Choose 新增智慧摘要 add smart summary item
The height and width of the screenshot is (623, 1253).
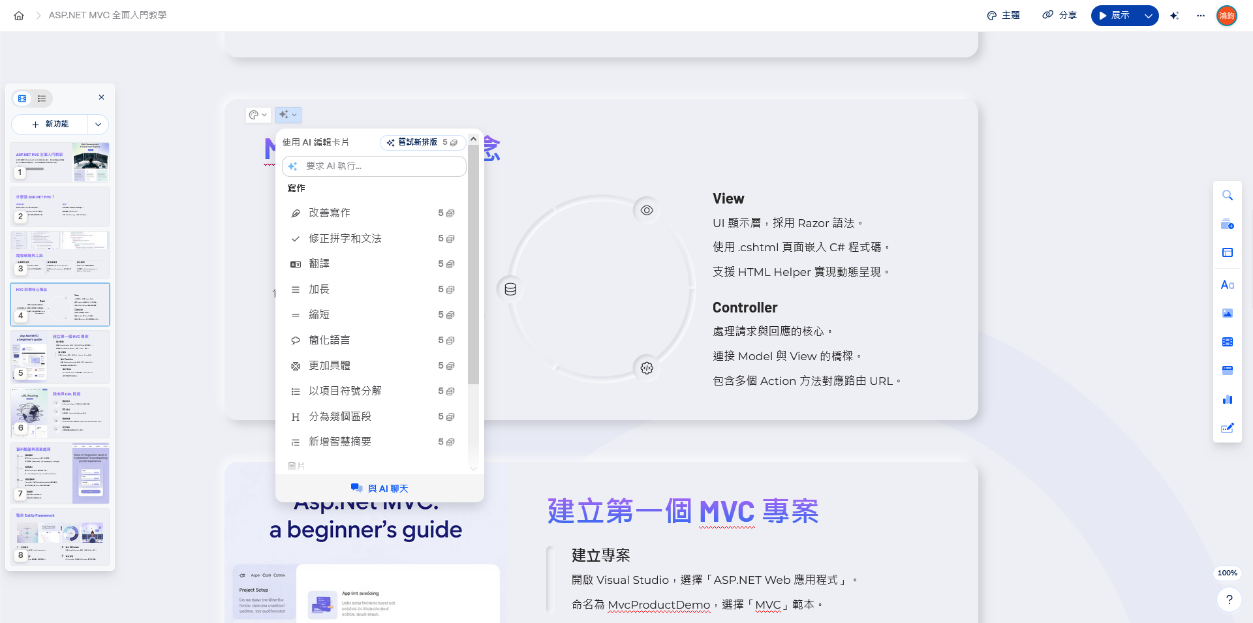click(x=373, y=441)
